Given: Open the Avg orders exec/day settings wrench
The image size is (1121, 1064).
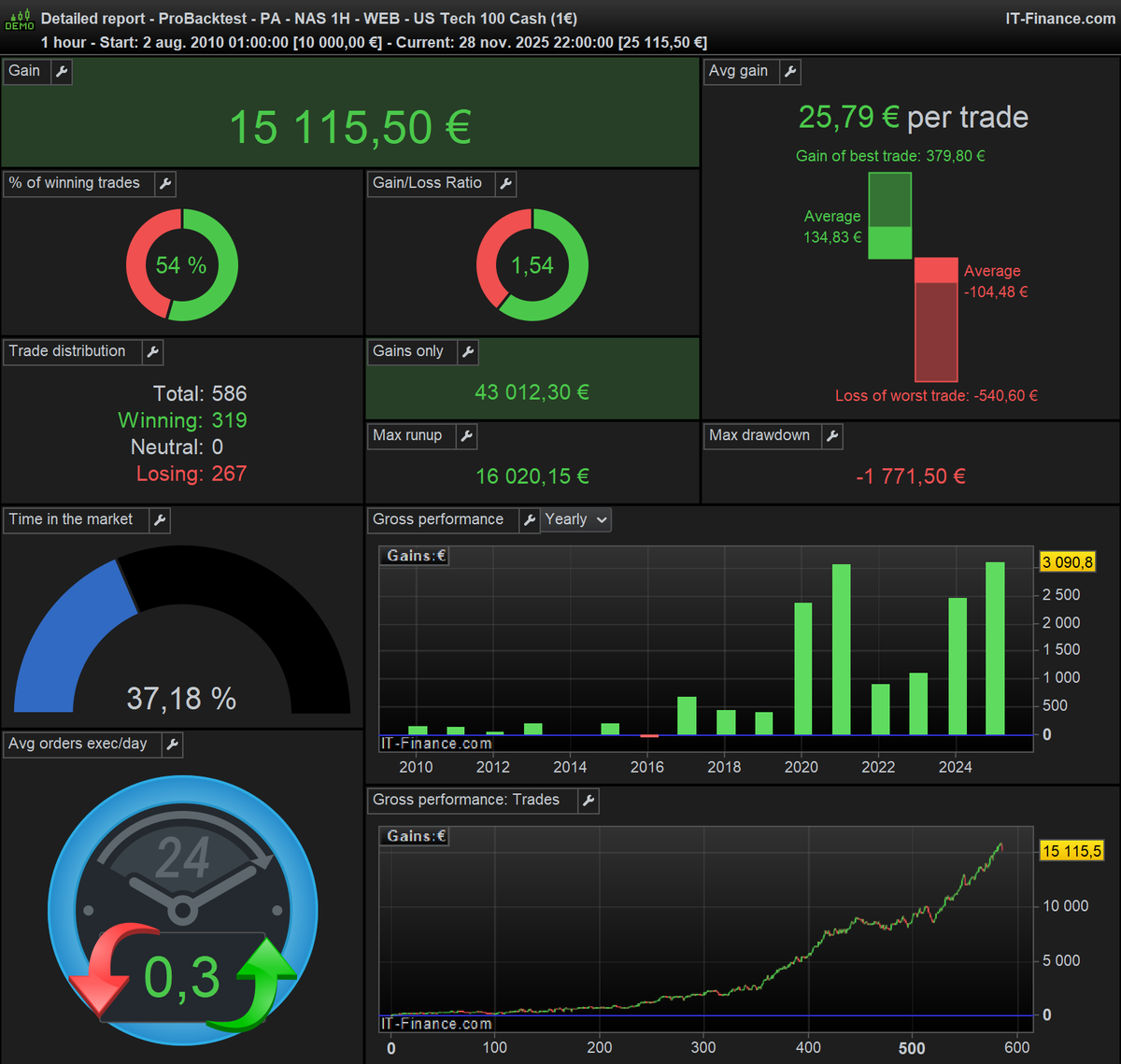Looking at the screenshot, I should coord(171,745).
